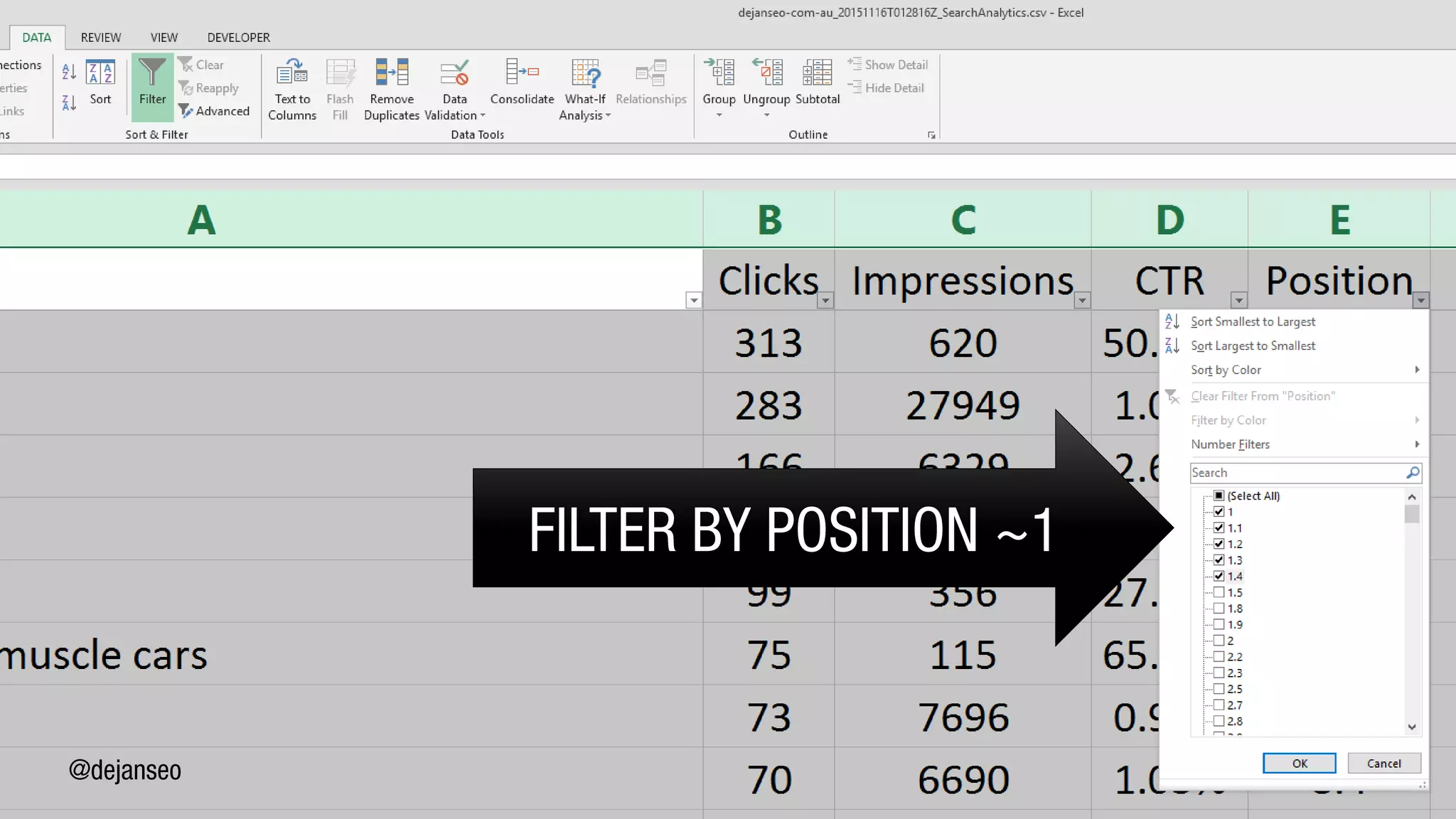Switch to the REVIEW ribbon tab

101,38
